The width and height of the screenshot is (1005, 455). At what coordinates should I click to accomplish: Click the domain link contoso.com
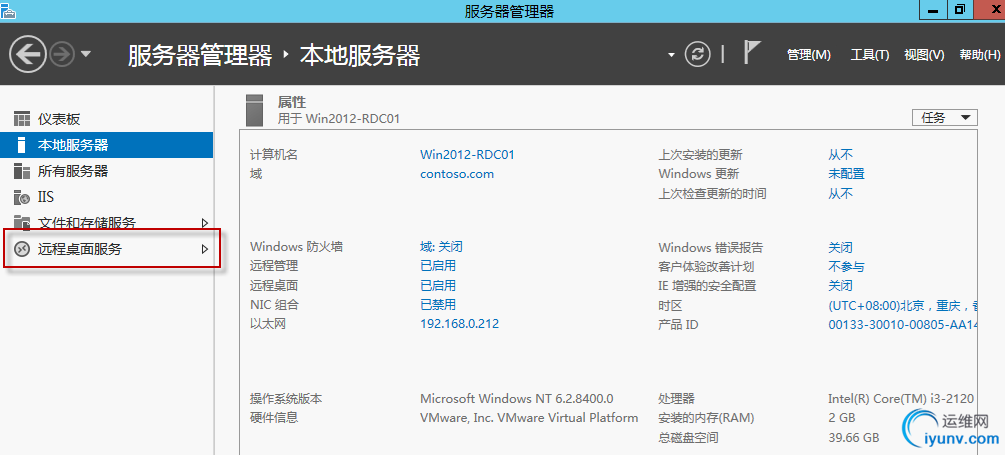457,174
